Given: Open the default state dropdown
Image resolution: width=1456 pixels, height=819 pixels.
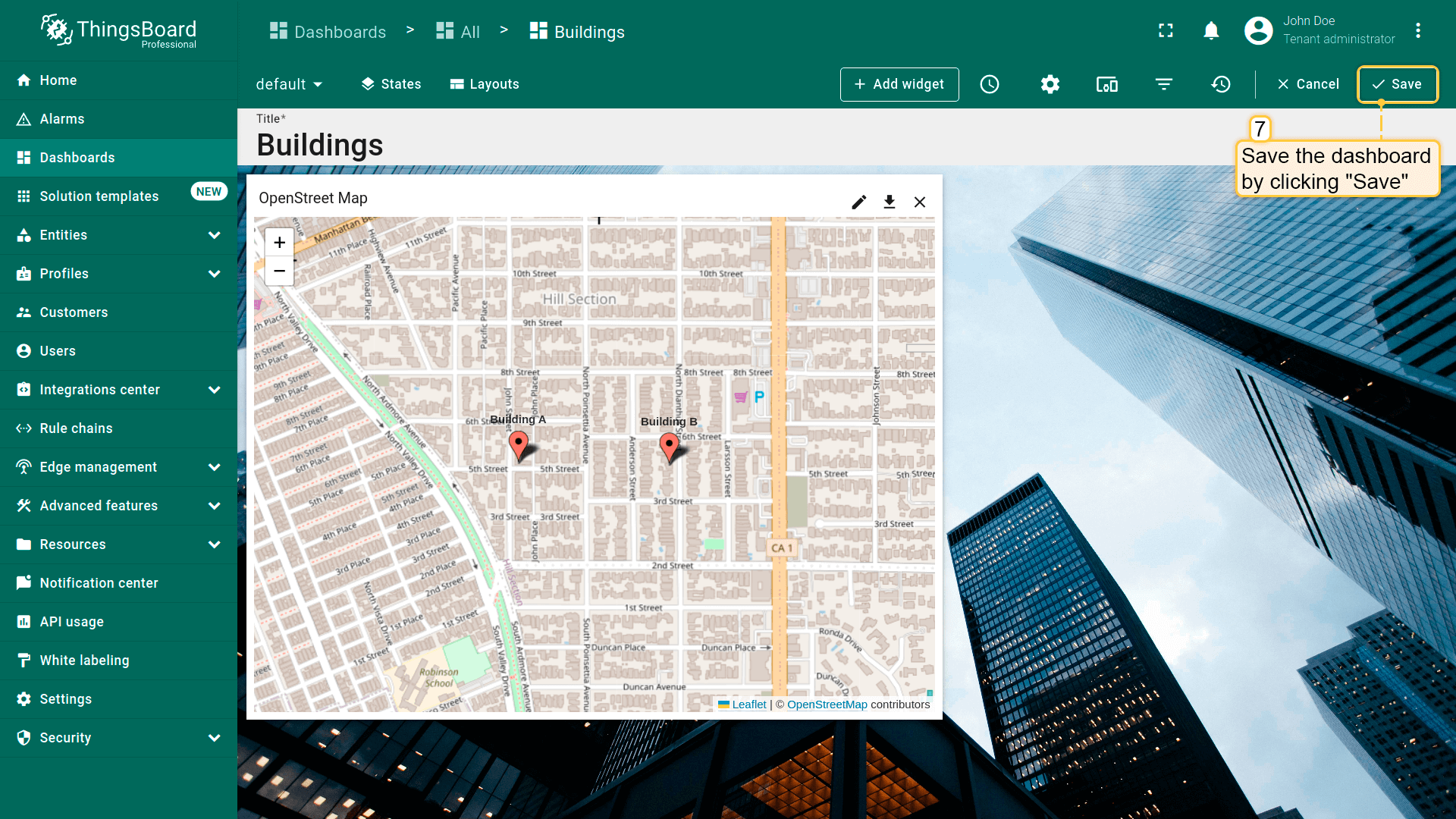Looking at the screenshot, I should coord(289,84).
